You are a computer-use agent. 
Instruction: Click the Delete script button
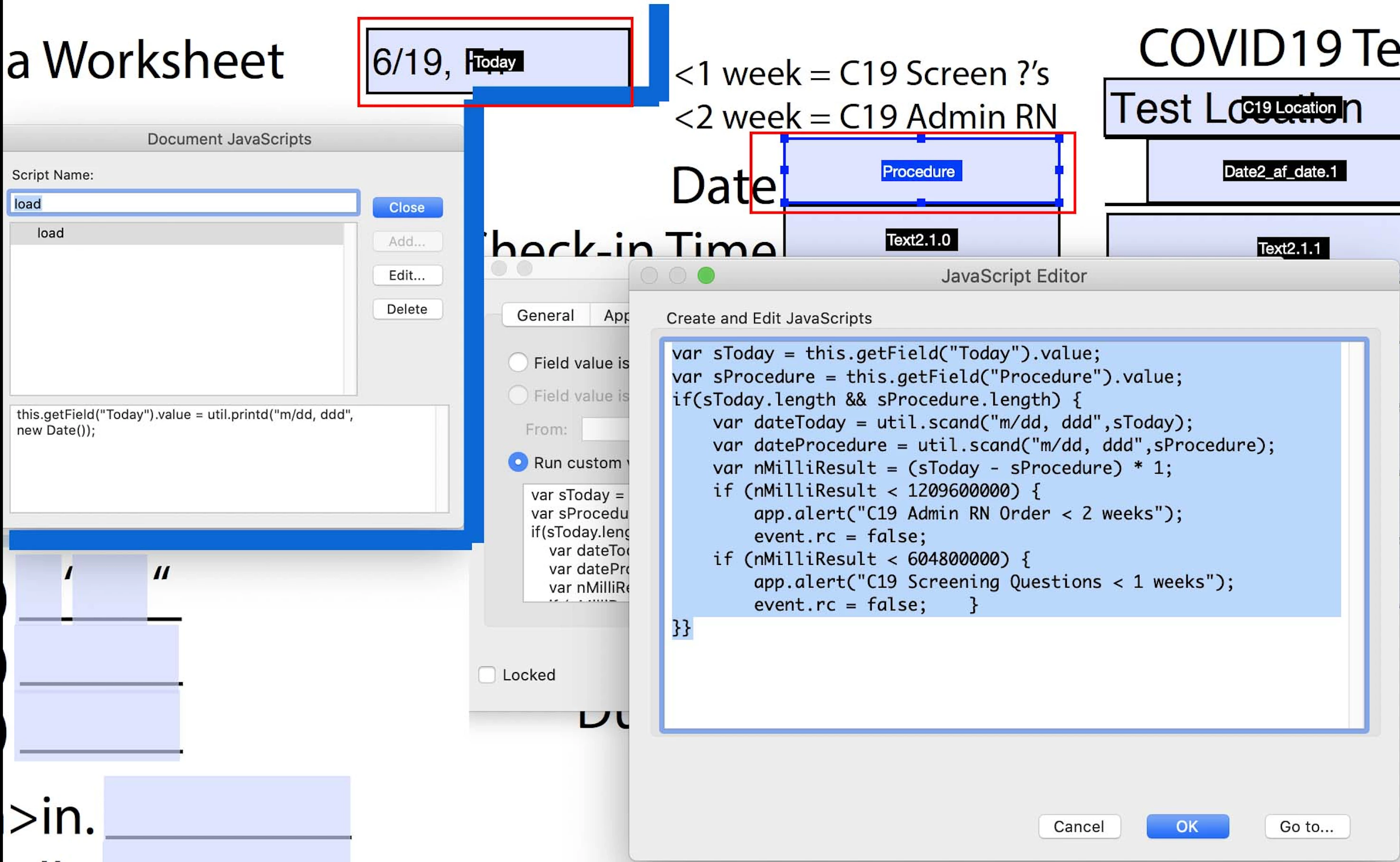click(407, 309)
